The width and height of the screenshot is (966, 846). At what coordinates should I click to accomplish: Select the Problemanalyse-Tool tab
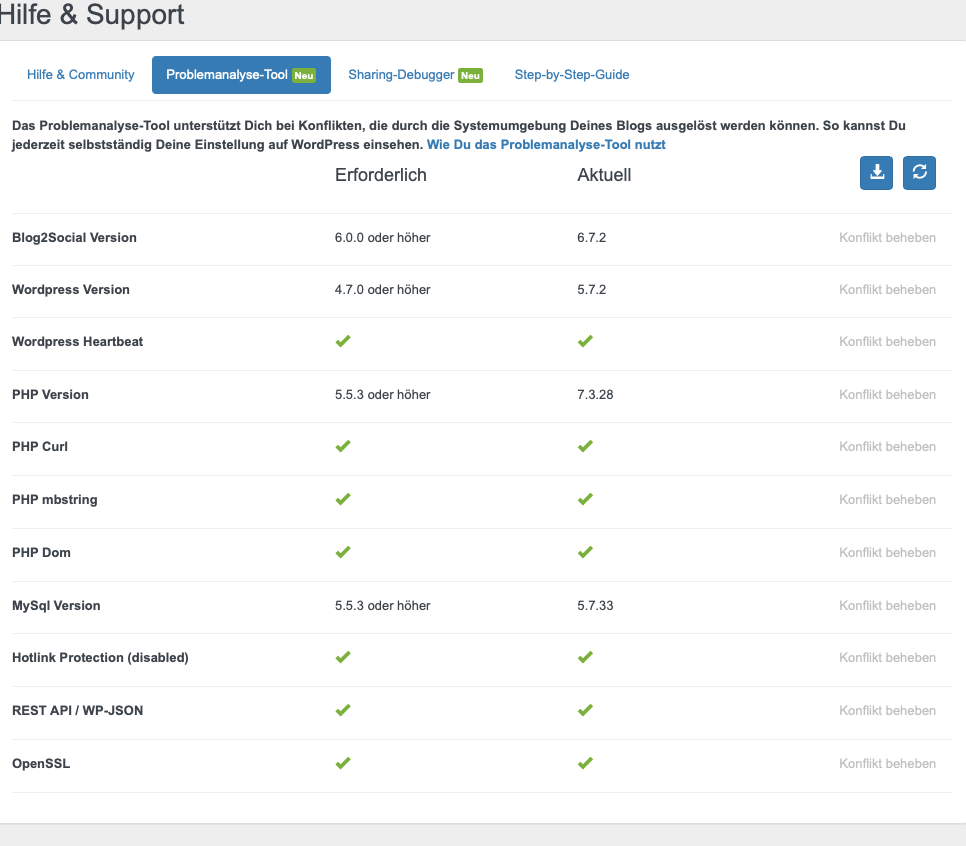point(242,75)
